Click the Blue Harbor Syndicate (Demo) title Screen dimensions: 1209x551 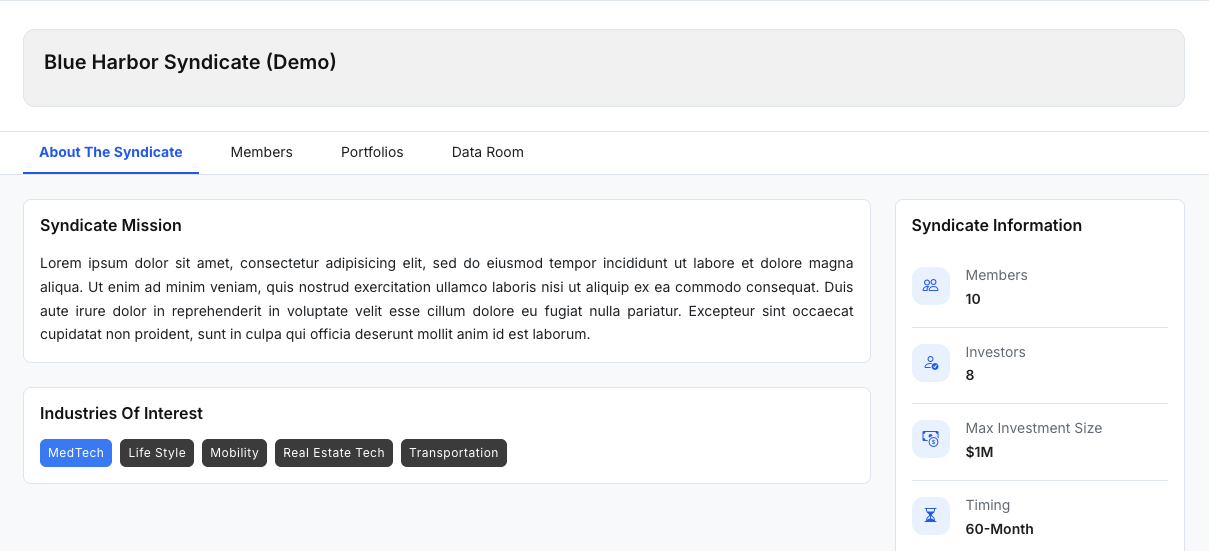(x=190, y=62)
